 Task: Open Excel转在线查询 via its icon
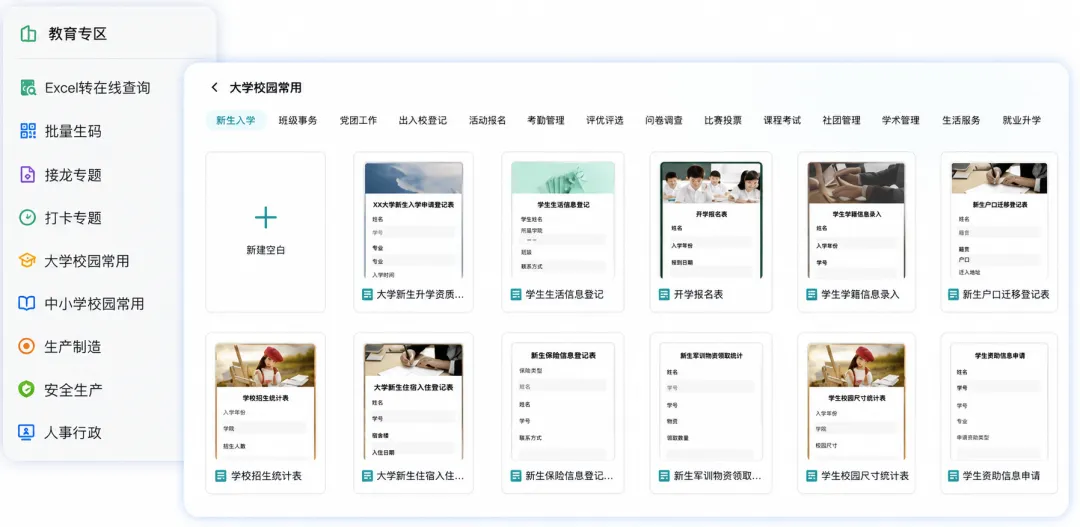point(28,87)
